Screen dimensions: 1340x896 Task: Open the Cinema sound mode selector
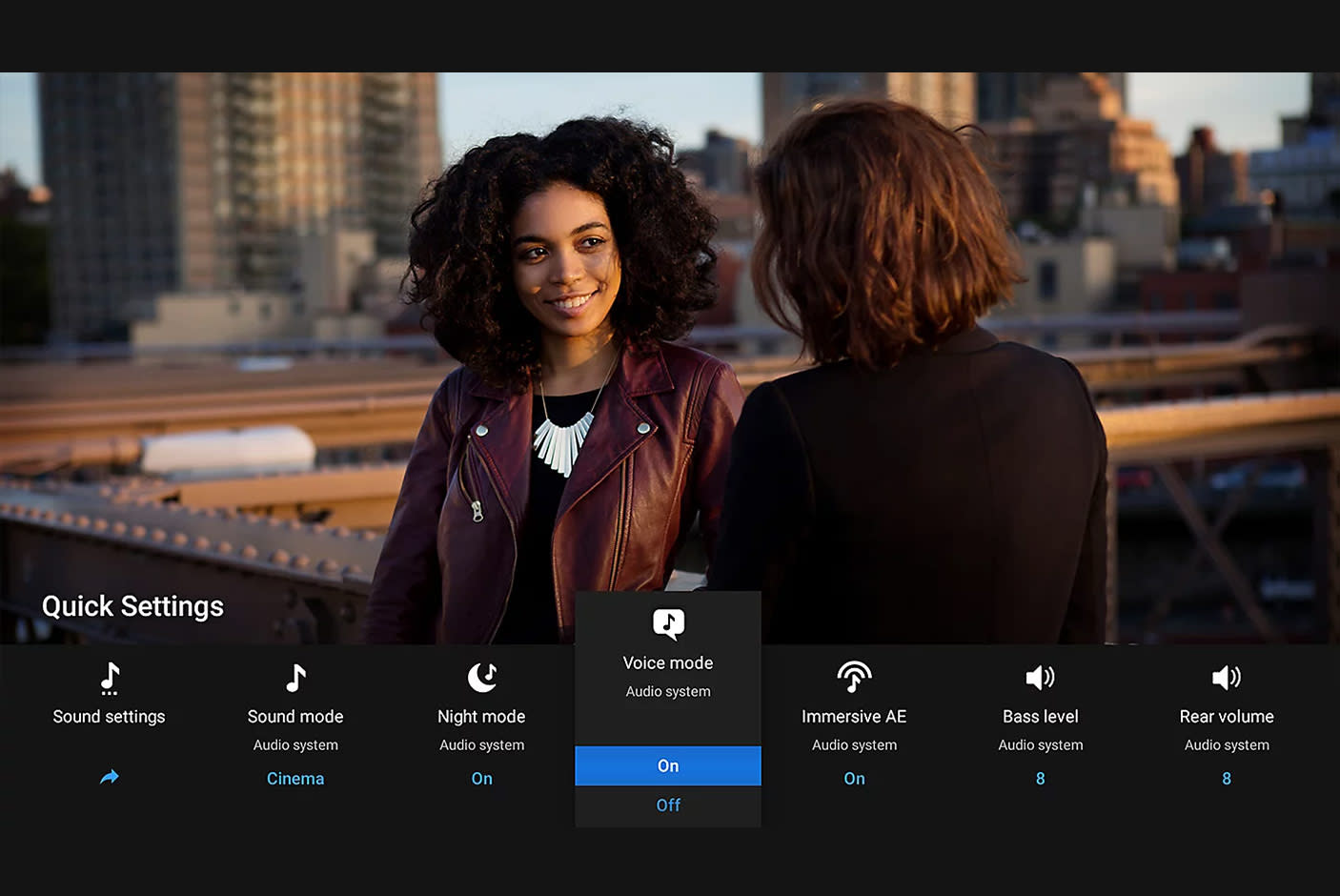[295, 779]
